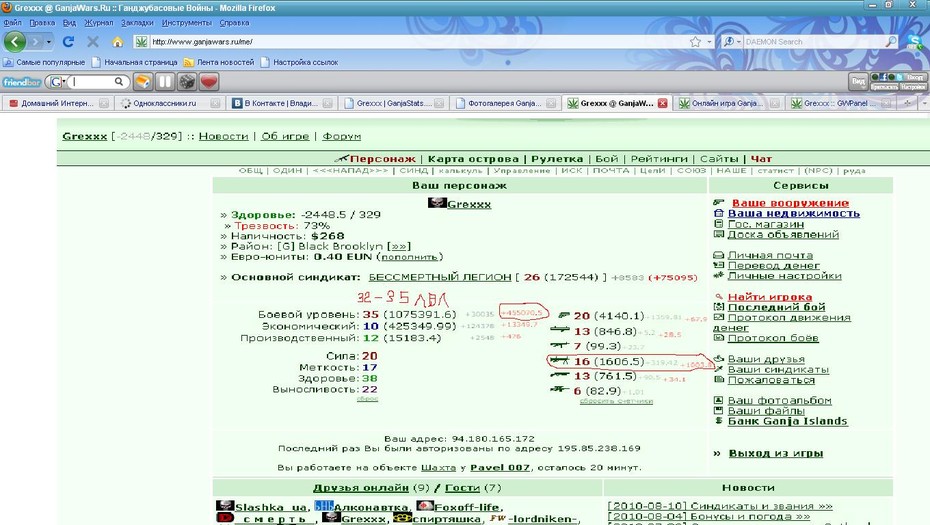Open the Закладки menu
This screenshot has width=930, height=525.
[137, 23]
